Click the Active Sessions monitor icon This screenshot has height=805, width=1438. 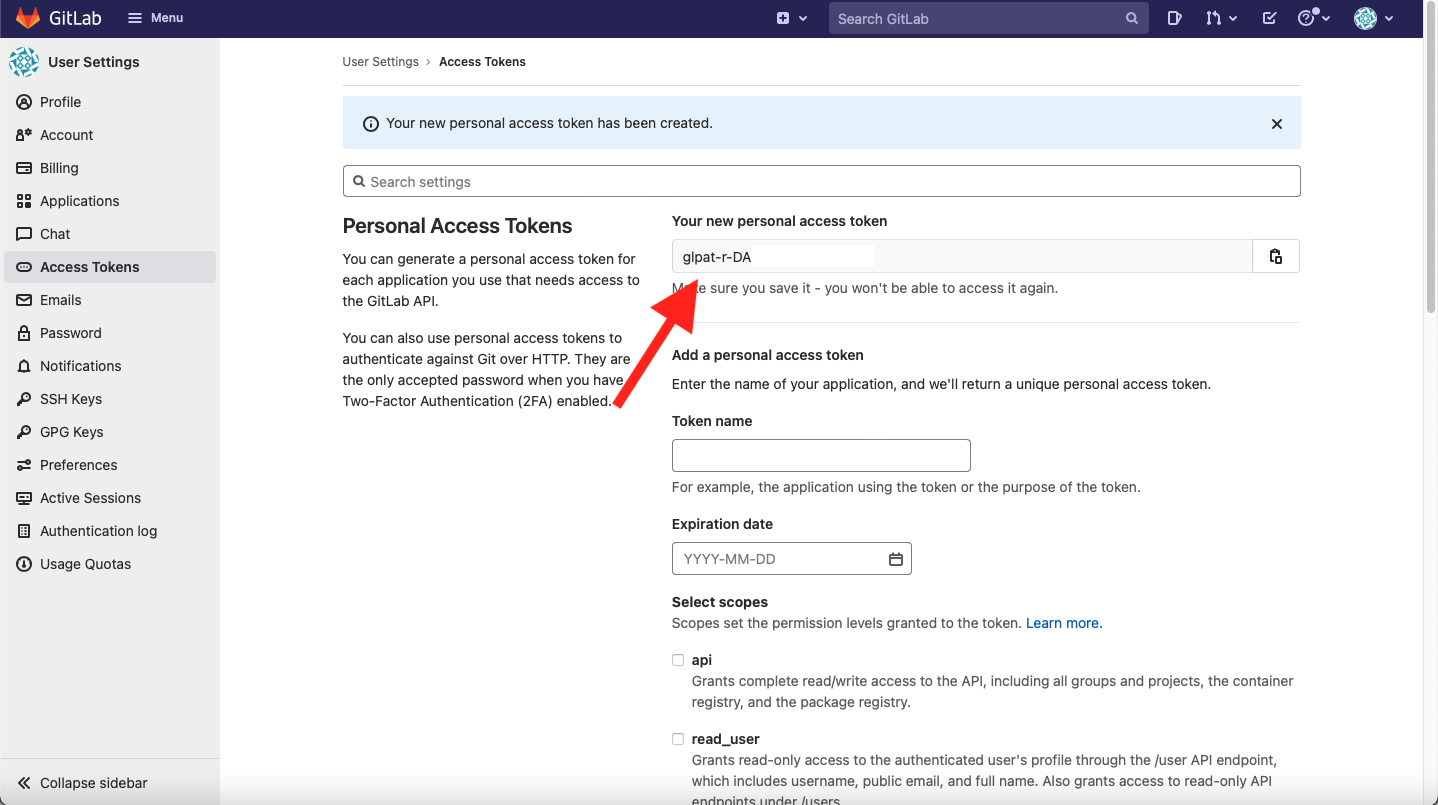point(24,498)
